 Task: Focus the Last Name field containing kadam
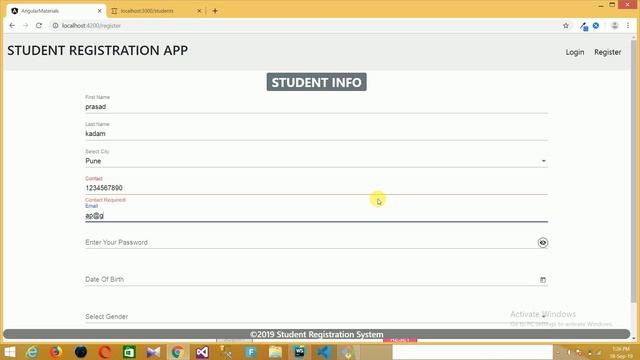(316, 133)
